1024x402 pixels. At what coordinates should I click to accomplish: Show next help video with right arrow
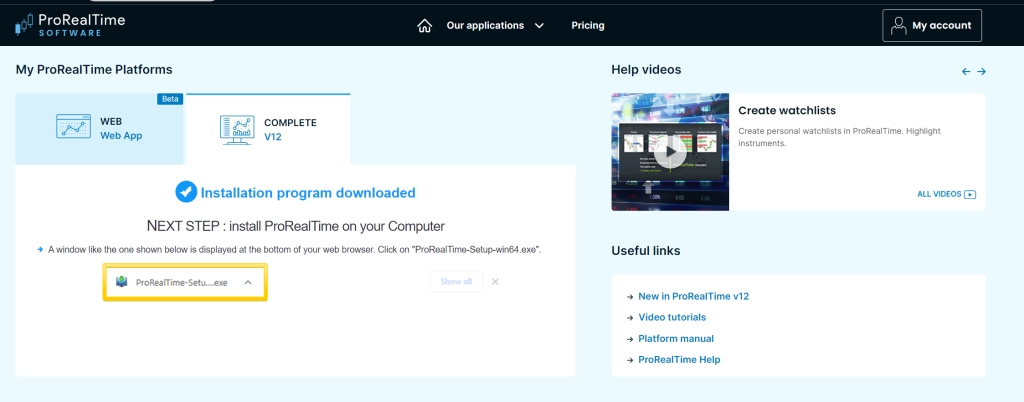point(982,71)
